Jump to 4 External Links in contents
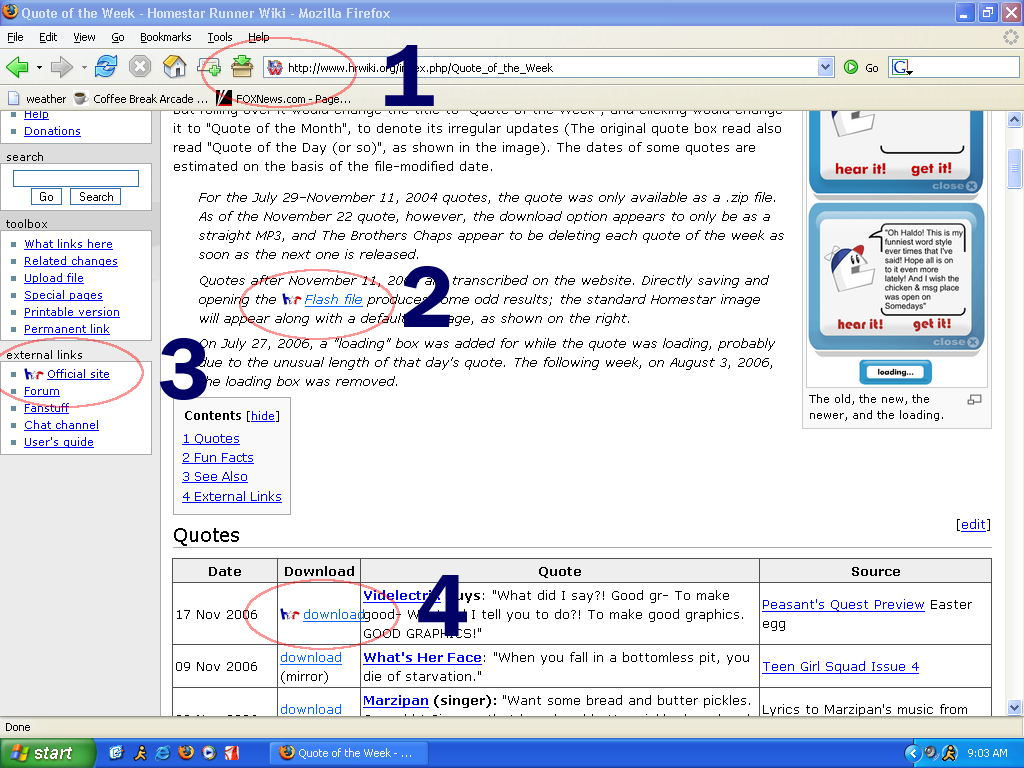Screen dimensions: 1024x768 [x=232, y=496]
